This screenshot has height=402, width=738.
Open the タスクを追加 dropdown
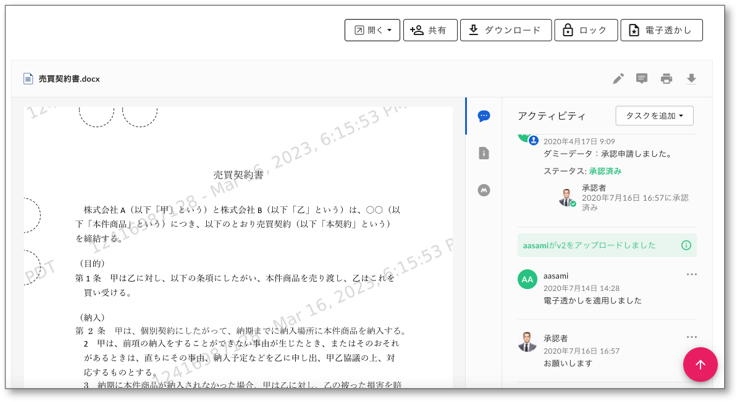click(654, 116)
